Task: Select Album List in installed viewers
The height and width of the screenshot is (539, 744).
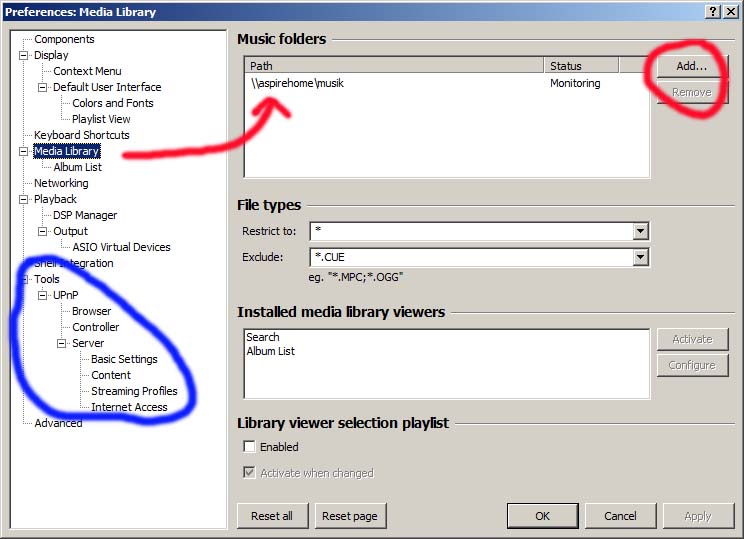Action: [271, 351]
